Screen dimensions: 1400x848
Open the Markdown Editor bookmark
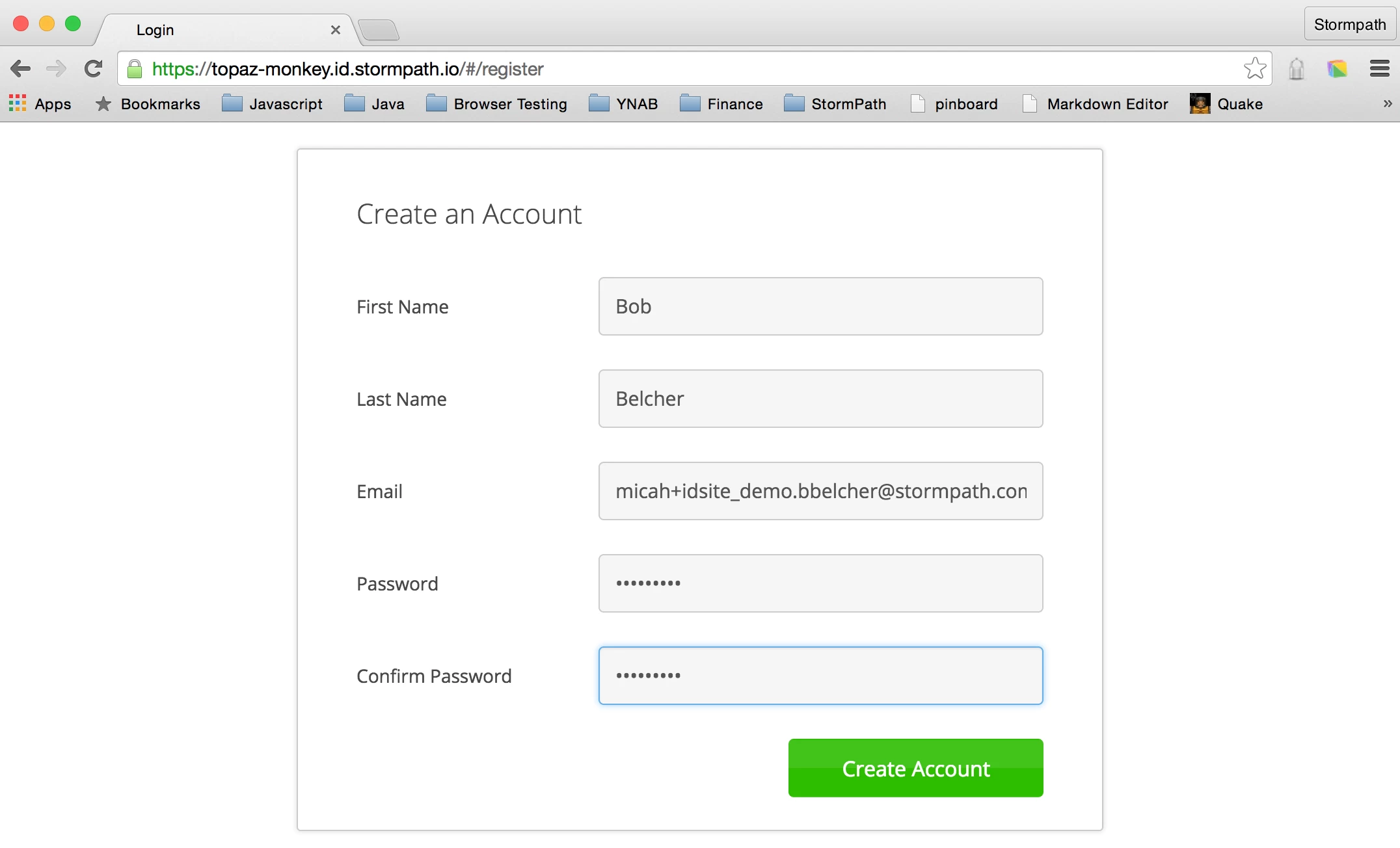pyautogui.click(x=1096, y=104)
